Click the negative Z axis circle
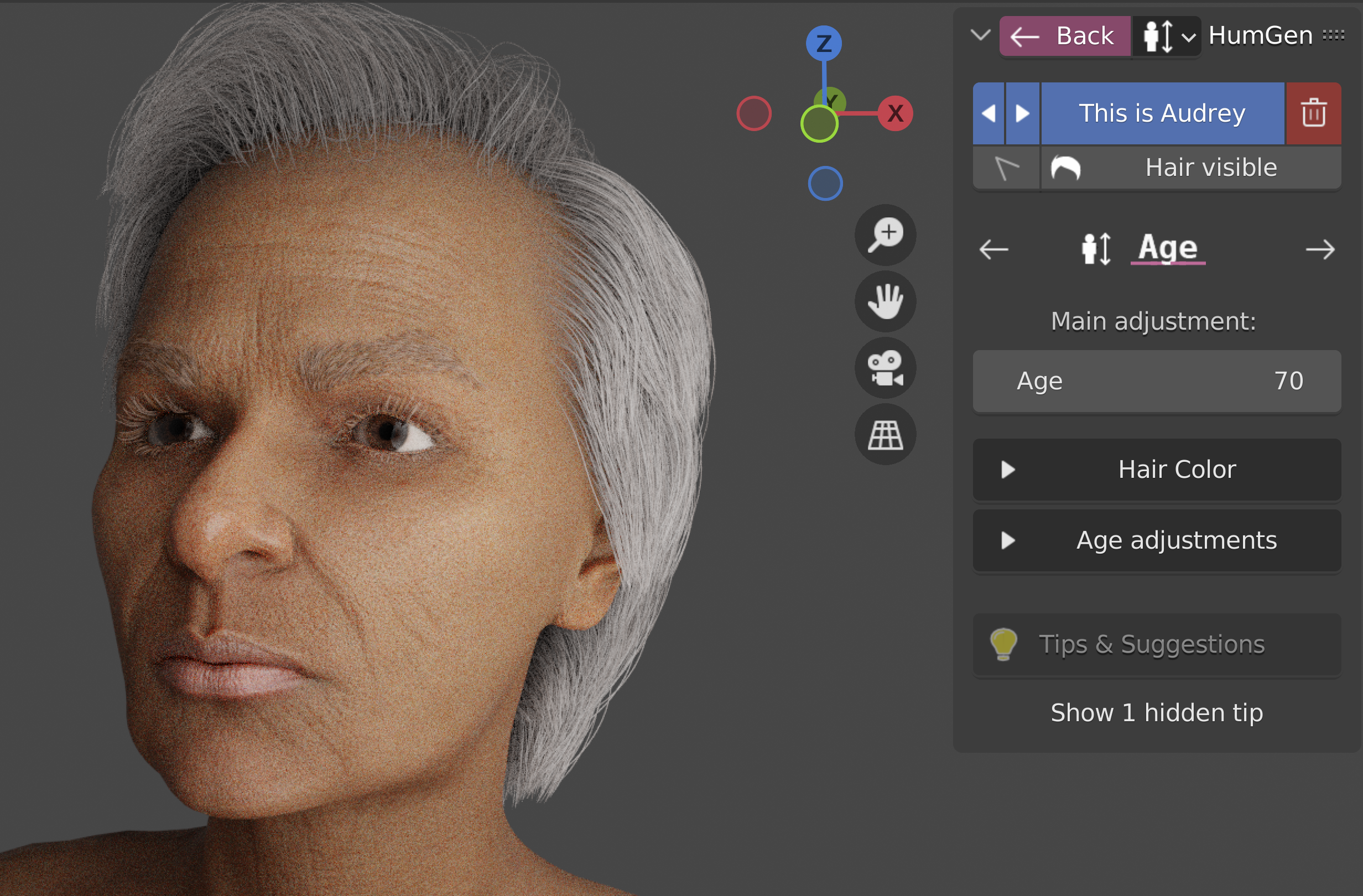This screenshot has width=1363, height=896. 825,183
